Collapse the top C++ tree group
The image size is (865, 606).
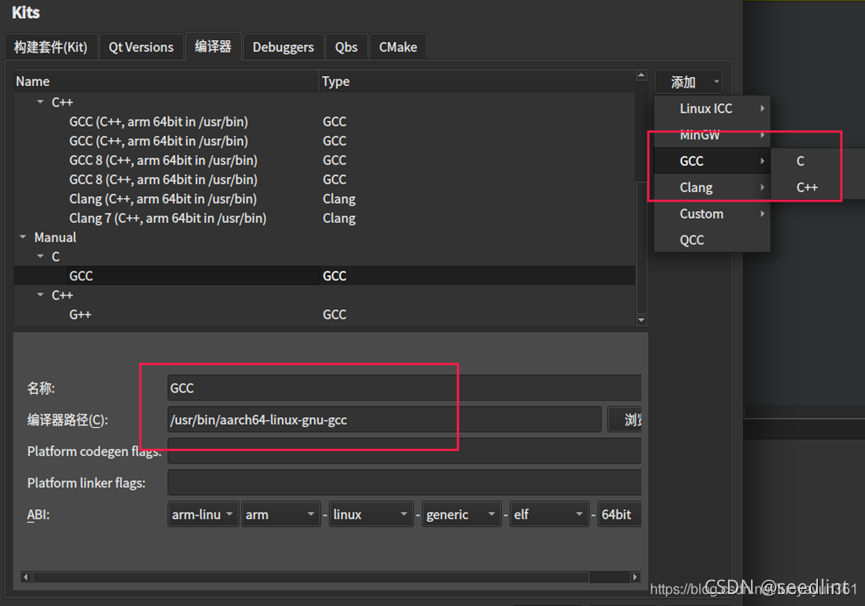pos(40,102)
